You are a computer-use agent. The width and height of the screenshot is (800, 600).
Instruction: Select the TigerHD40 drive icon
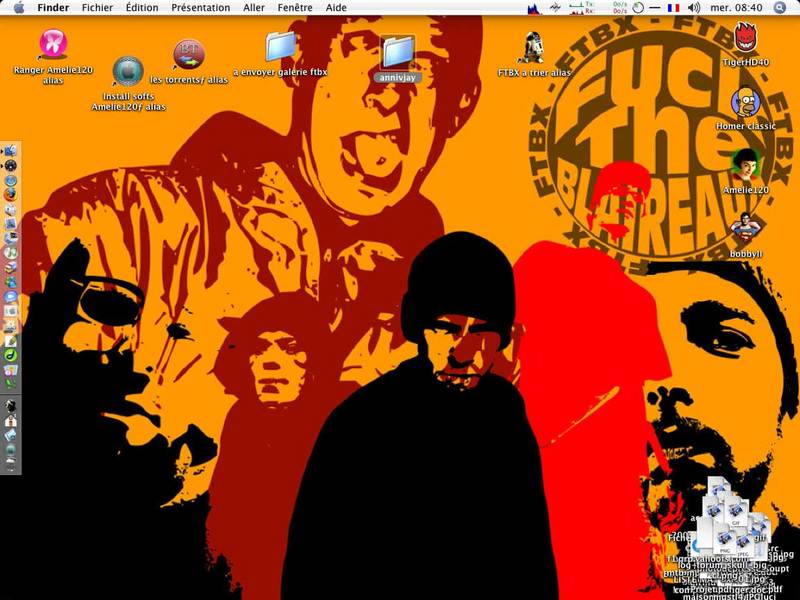(745, 38)
